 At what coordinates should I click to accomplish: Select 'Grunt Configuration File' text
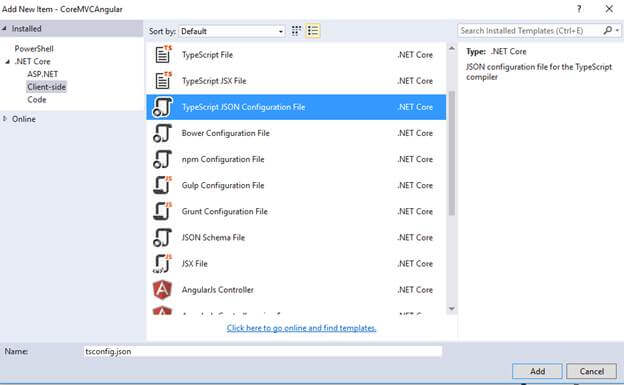[225, 211]
